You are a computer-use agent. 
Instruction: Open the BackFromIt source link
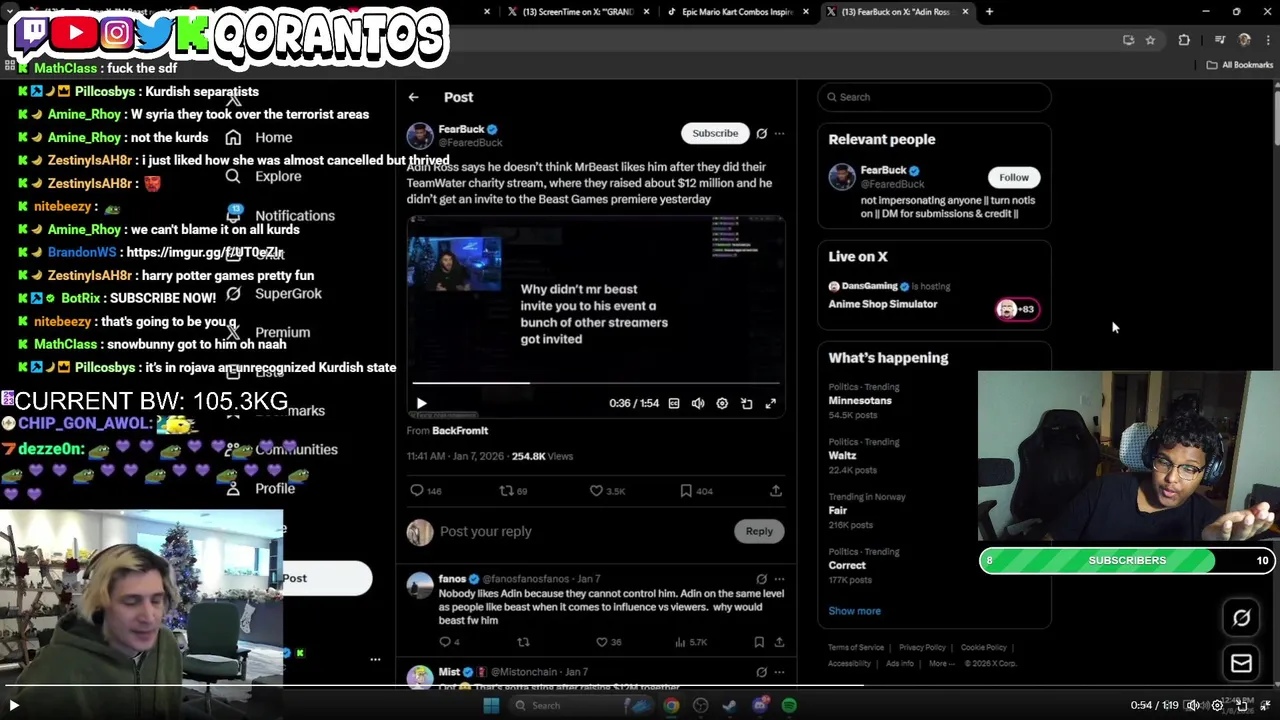pos(460,430)
